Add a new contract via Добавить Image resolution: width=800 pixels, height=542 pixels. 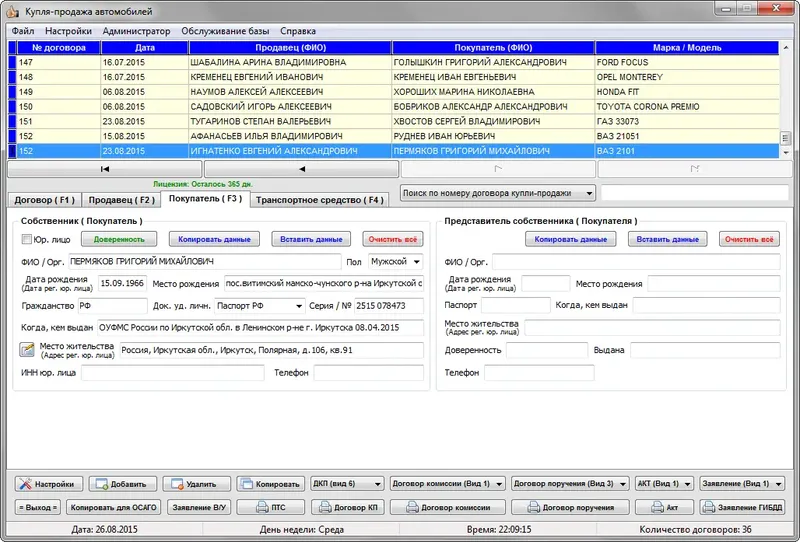[x=122, y=484]
